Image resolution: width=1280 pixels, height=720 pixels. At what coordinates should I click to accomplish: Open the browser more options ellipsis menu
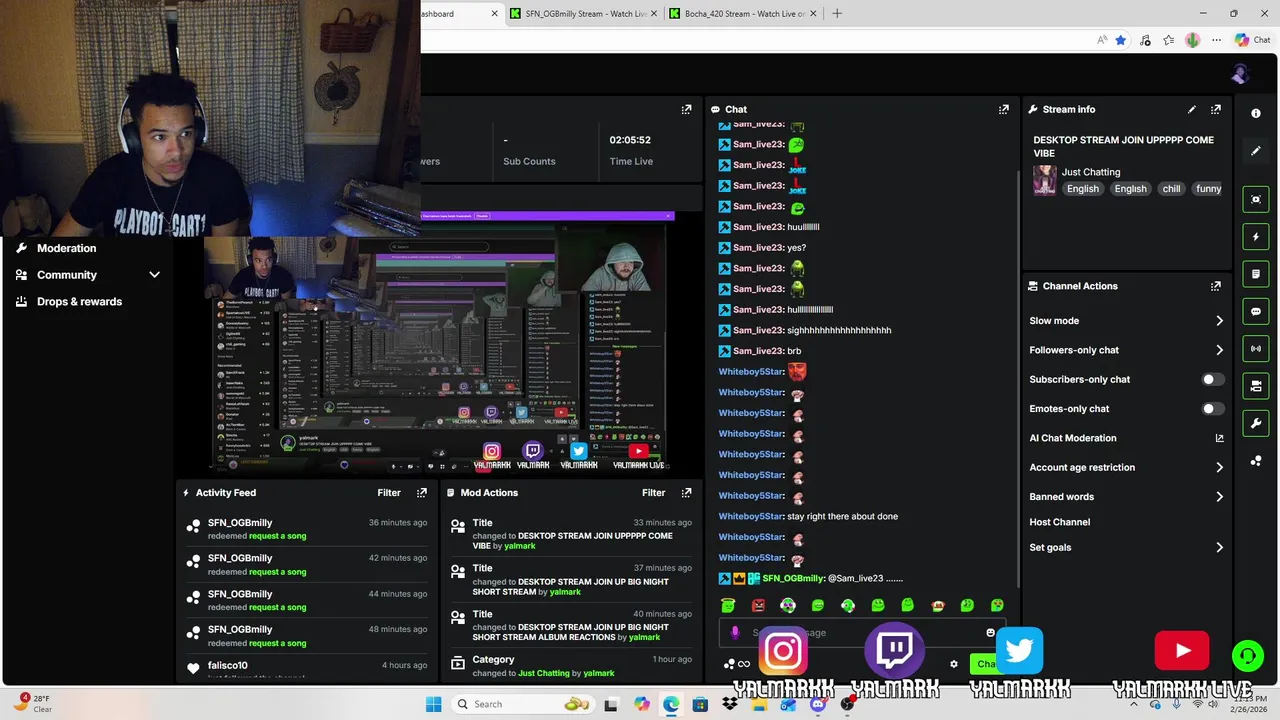click(1216, 40)
